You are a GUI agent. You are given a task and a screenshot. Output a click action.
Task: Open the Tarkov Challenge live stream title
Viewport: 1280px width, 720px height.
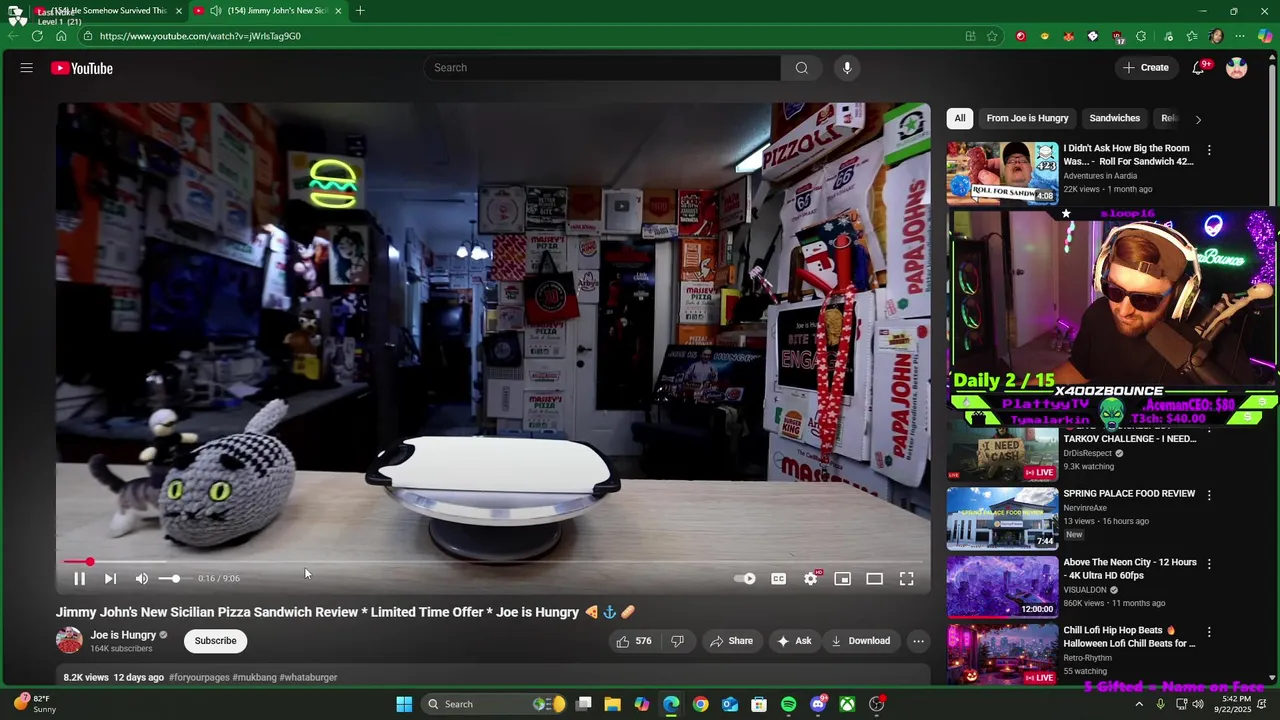tap(1129, 439)
